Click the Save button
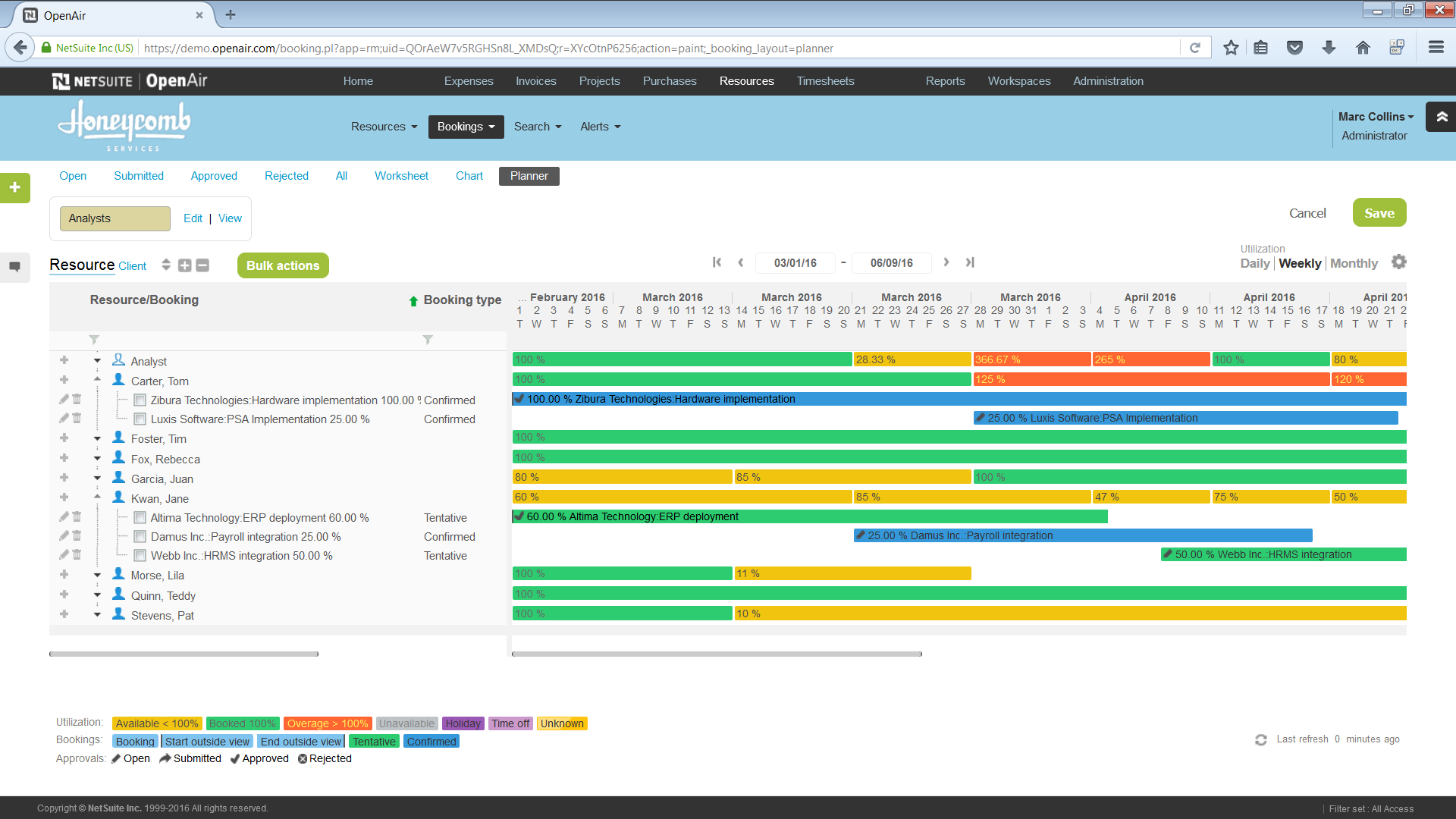 coord(1379,213)
